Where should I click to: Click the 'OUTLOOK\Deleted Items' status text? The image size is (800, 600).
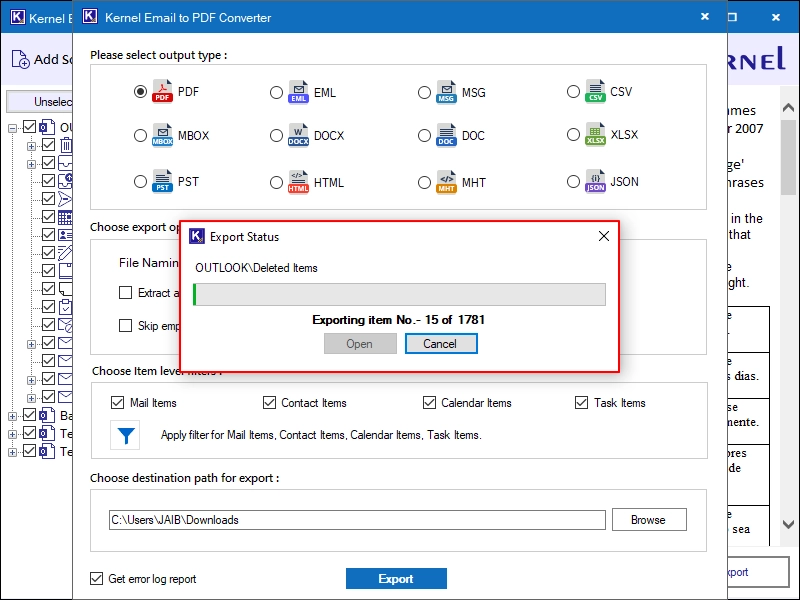[256, 268]
